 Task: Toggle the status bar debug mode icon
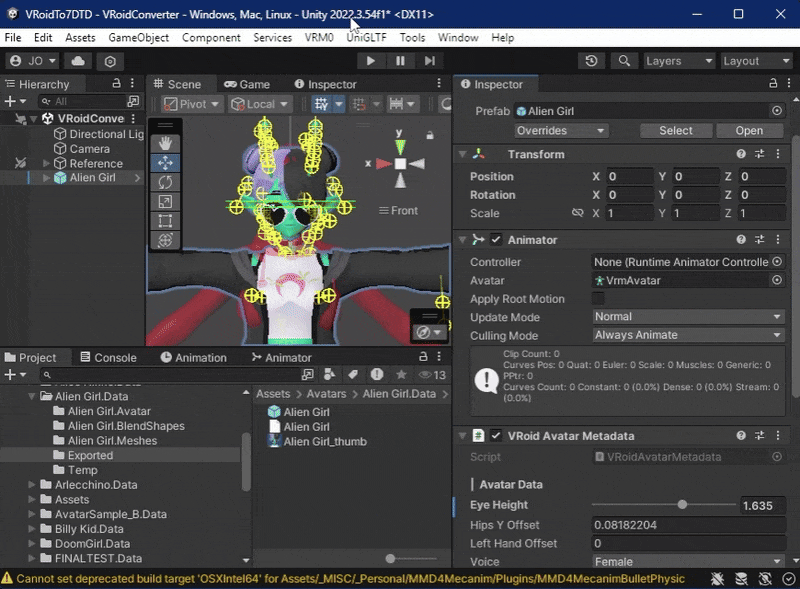[x=717, y=579]
